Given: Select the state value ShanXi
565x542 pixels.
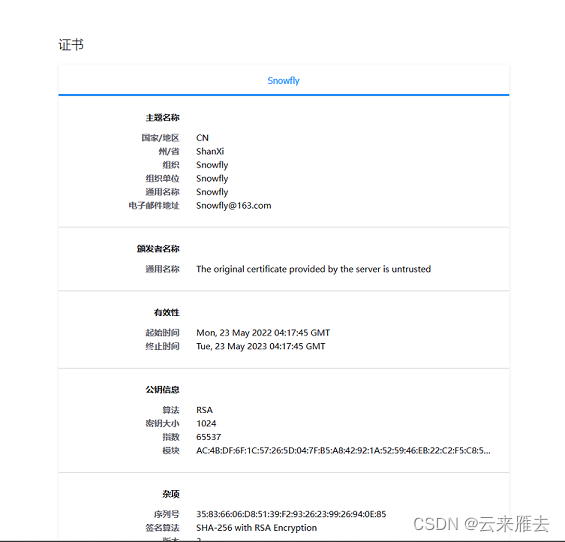Looking at the screenshot, I should [210, 151].
